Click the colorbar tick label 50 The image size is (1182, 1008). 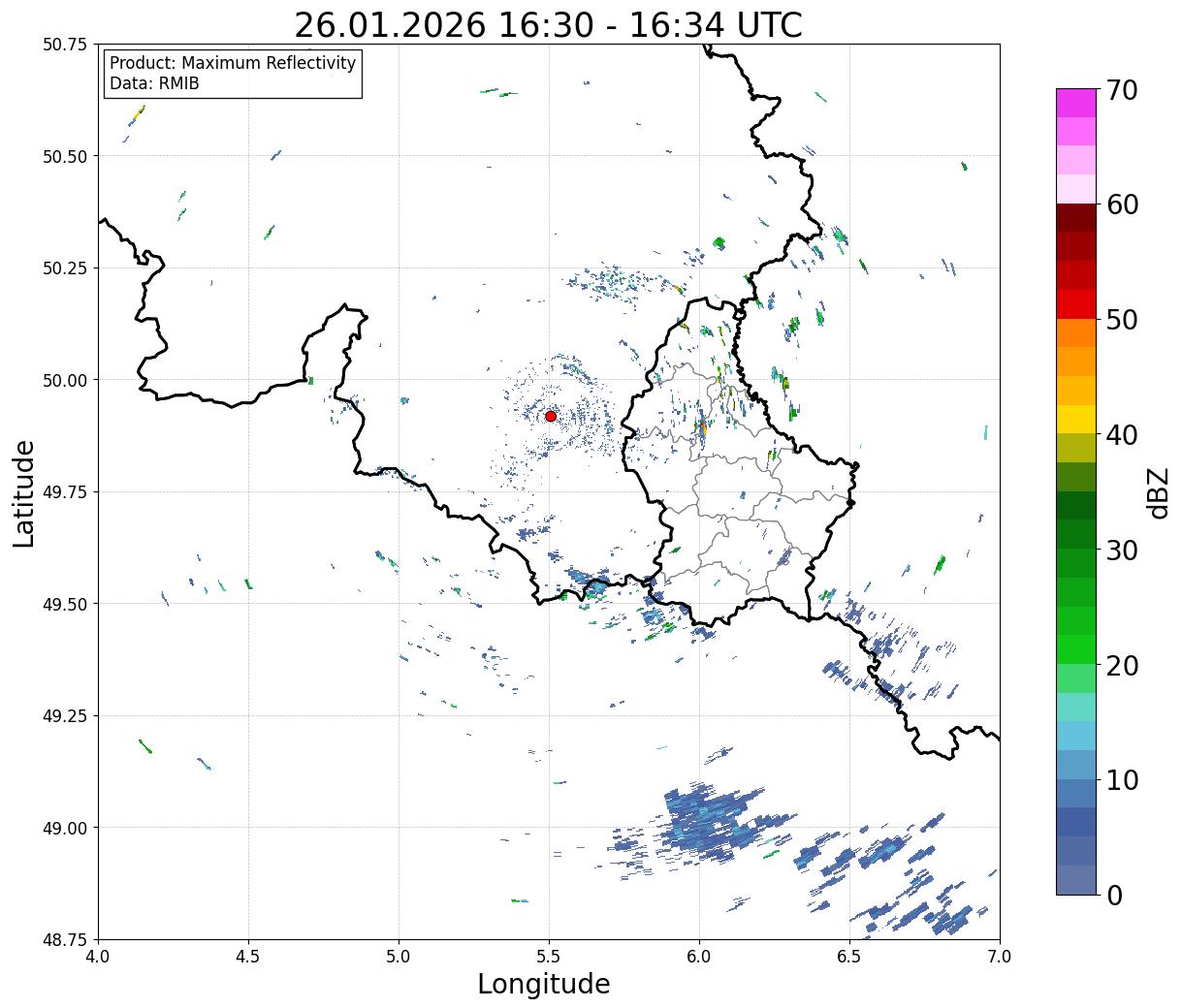pyautogui.click(x=1122, y=320)
